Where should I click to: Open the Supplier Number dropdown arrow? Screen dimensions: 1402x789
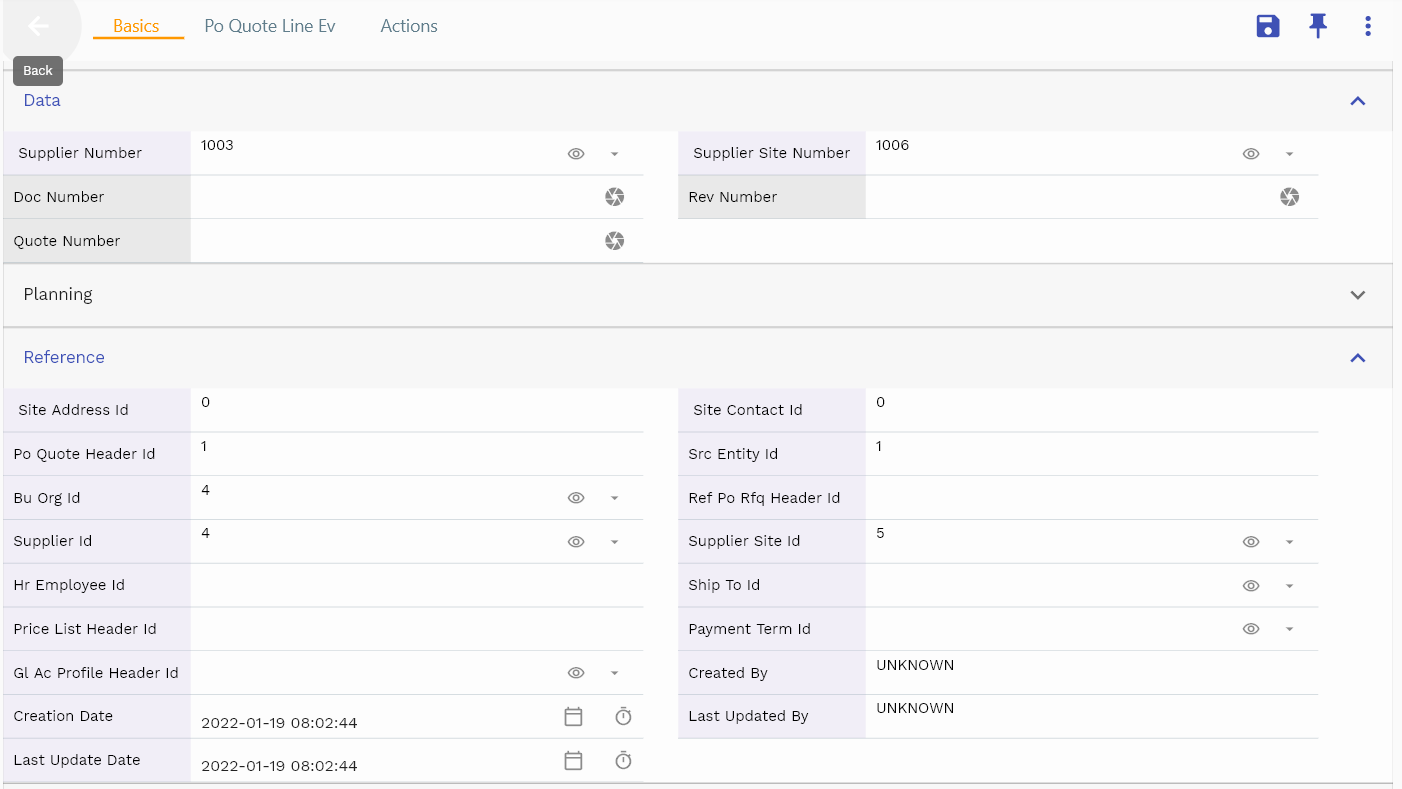614,154
